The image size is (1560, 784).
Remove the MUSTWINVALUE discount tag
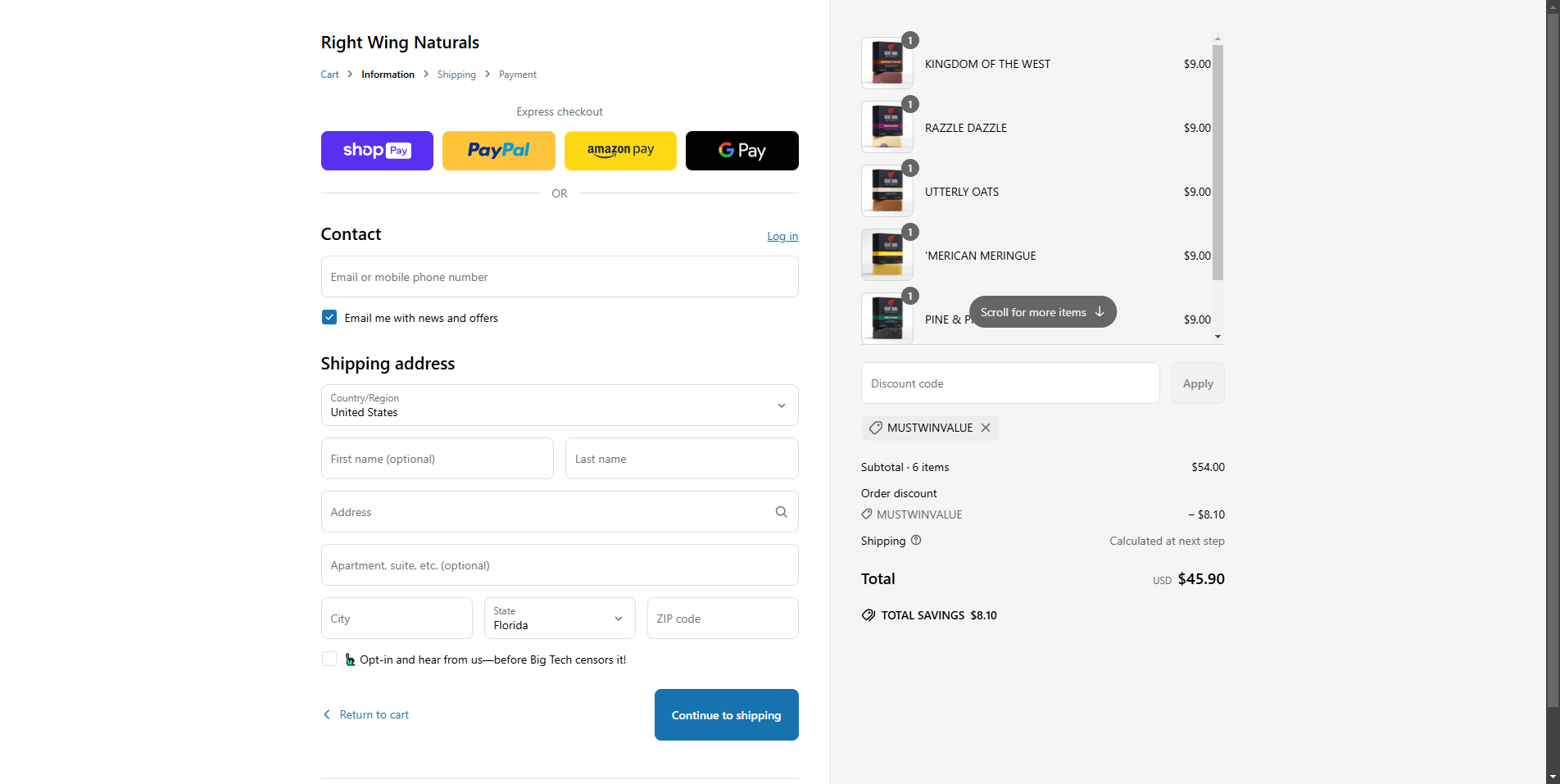click(986, 428)
